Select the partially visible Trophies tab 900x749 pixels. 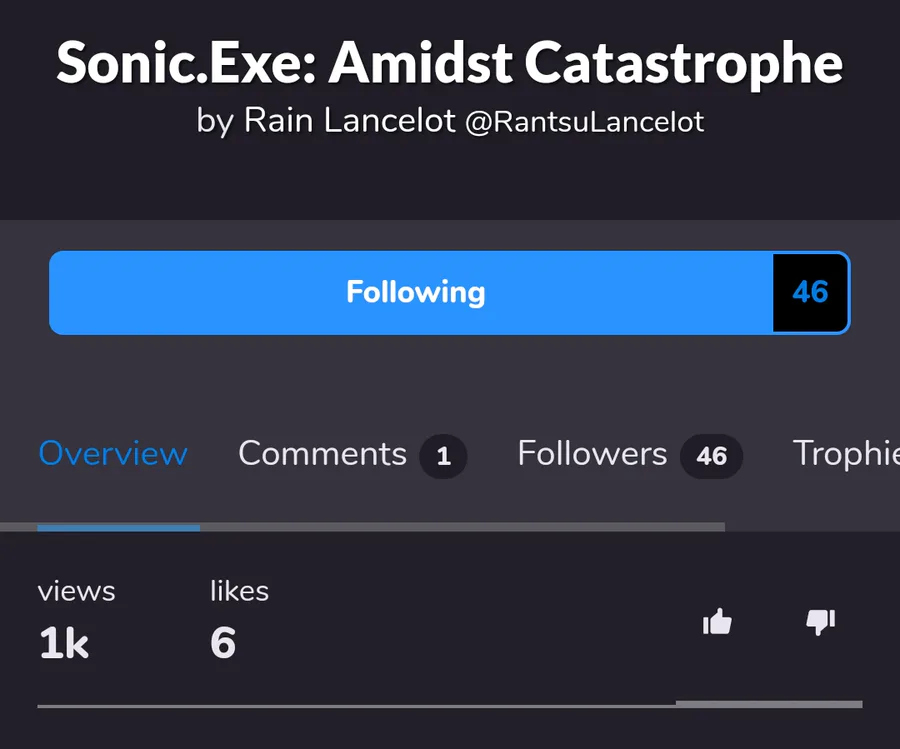click(x=845, y=454)
